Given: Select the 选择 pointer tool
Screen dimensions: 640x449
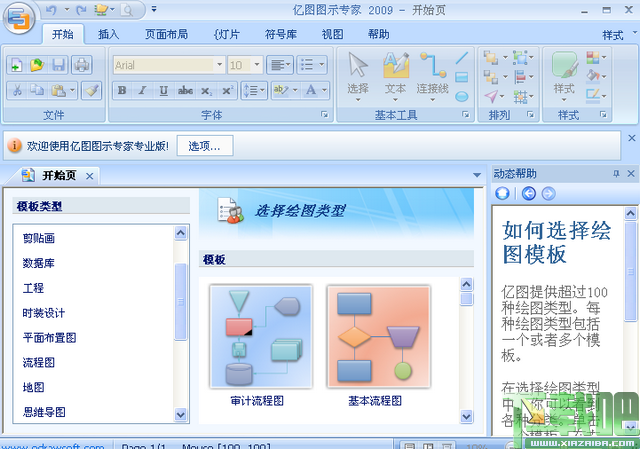Looking at the screenshot, I should pos(358,77).
